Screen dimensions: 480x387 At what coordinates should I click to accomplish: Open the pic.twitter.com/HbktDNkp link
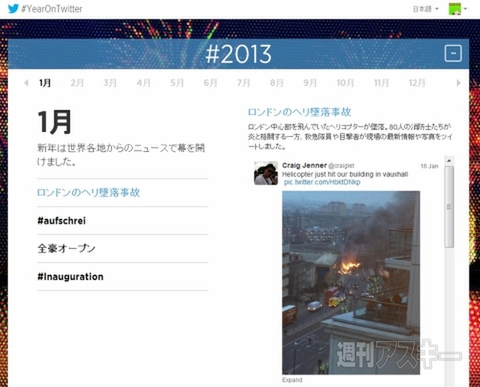click(322, 182)
